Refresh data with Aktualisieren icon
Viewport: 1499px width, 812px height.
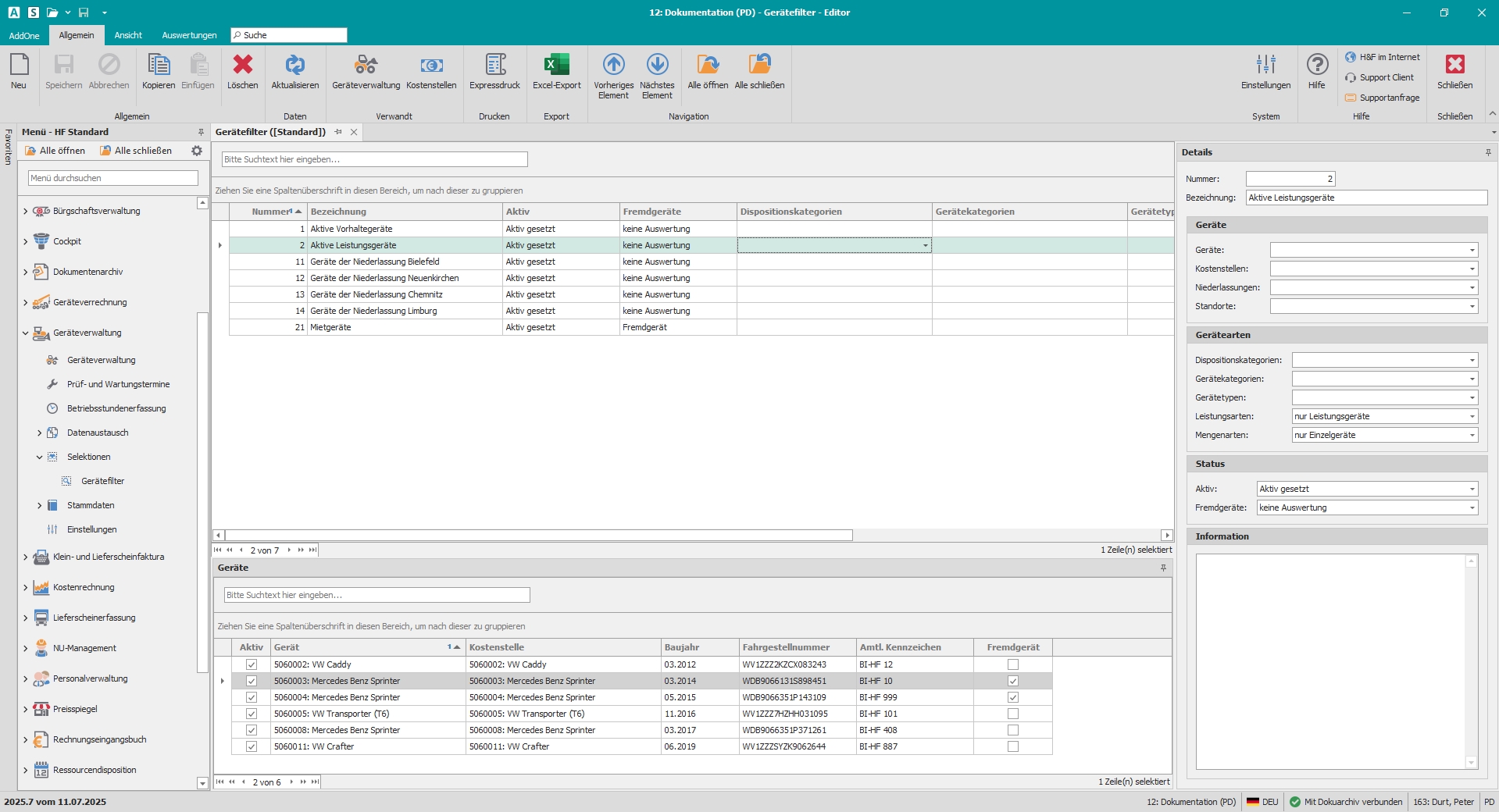click(294, 66)
